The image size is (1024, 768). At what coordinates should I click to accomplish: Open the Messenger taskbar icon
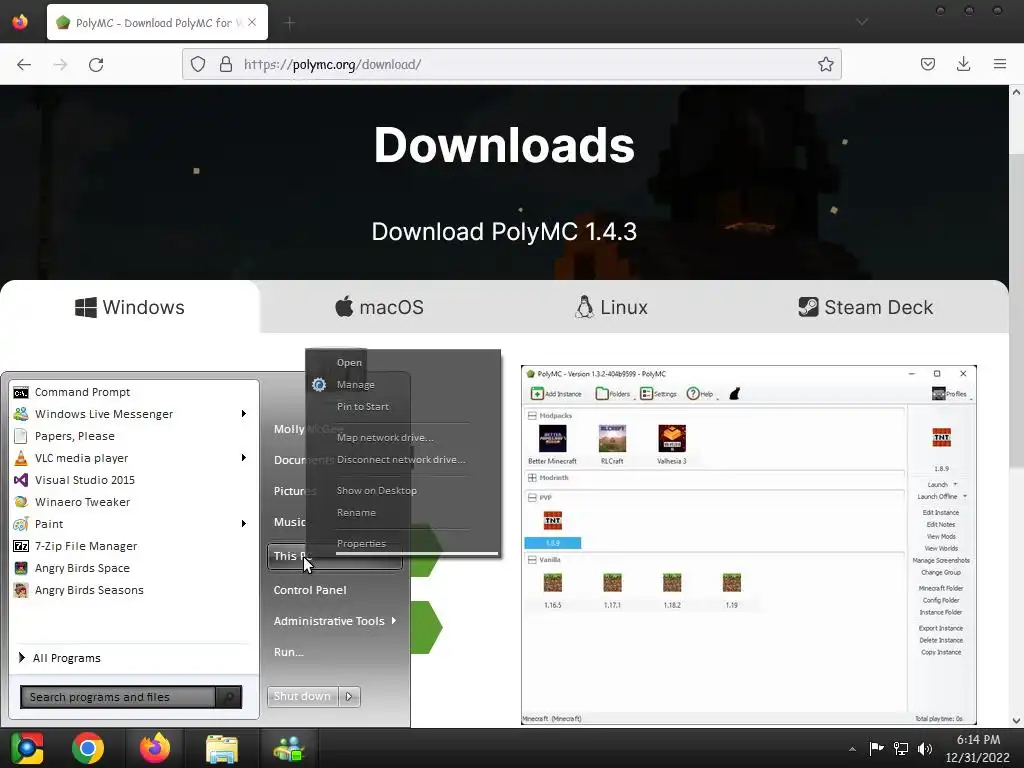289,748
